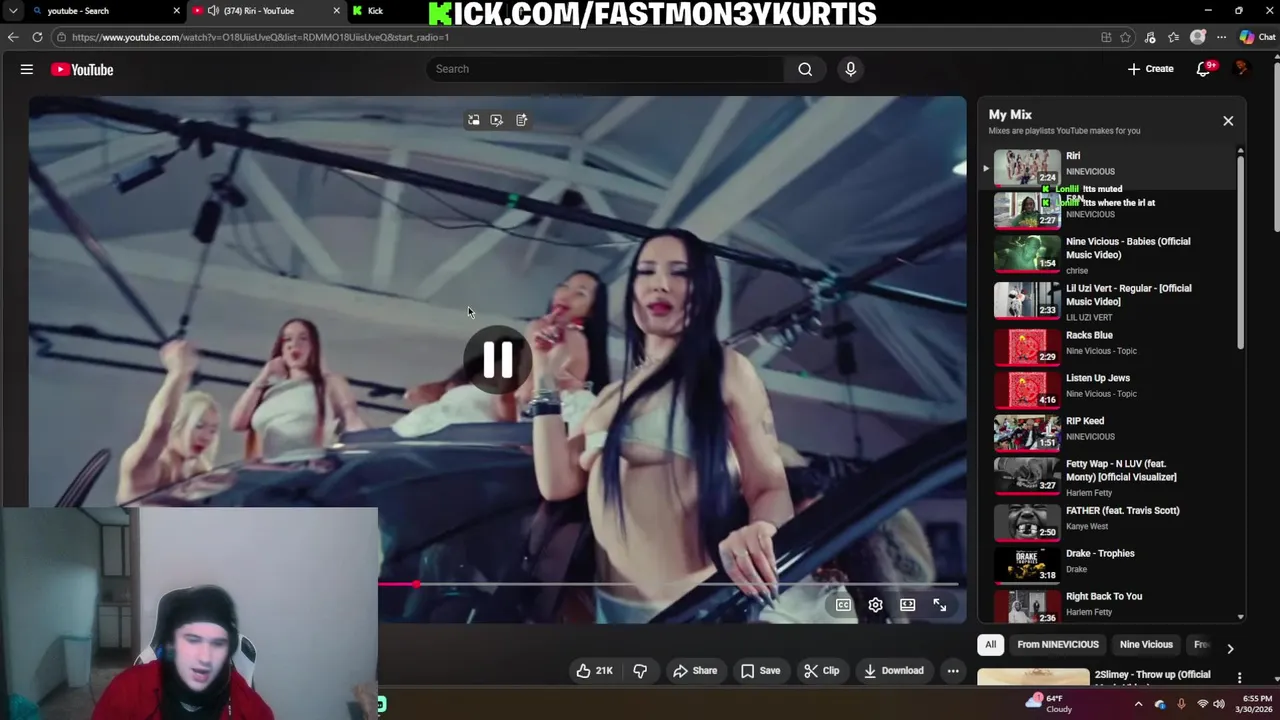Screen dimensions: 1280x720
Task: Open YouTube notifications bell
Action: (1204, 69)
